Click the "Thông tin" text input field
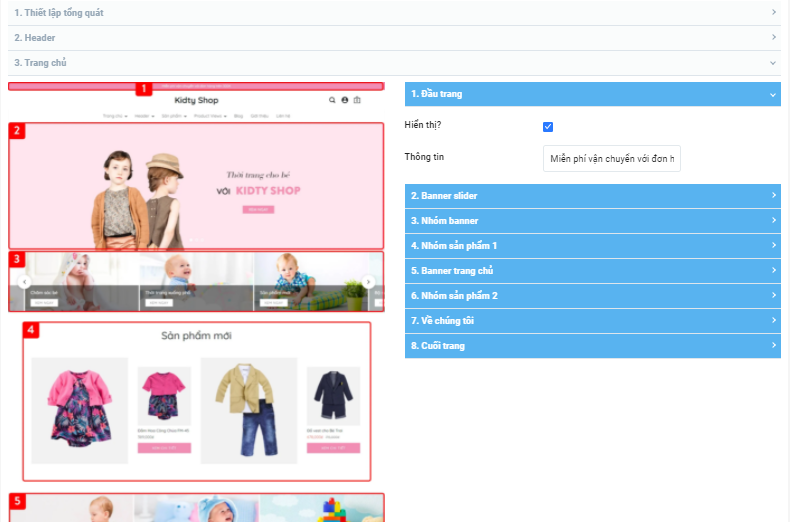Viewport: 790px width, 523px height. click(611, 159)
